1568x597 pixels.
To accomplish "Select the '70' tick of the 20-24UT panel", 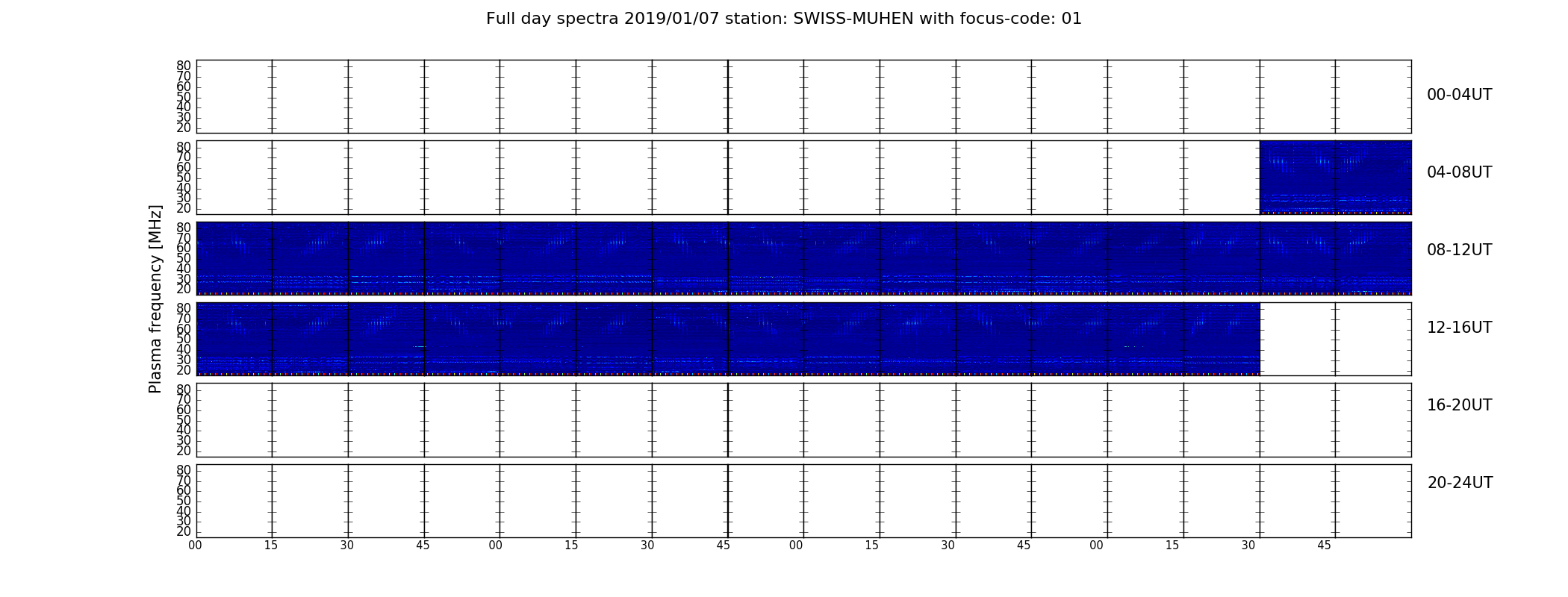I will (x=184, y=480).
